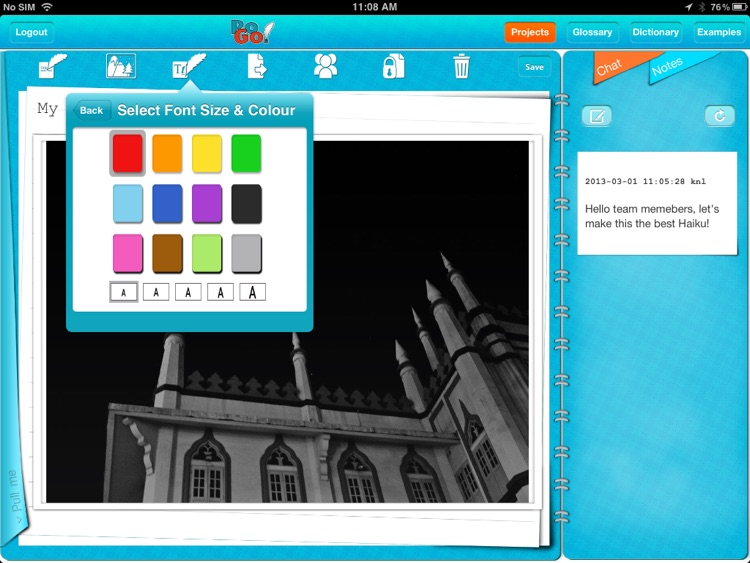Image resolution: width=750 pixels, height=563 pixels.
Task: Save the project
Action: 534,68
